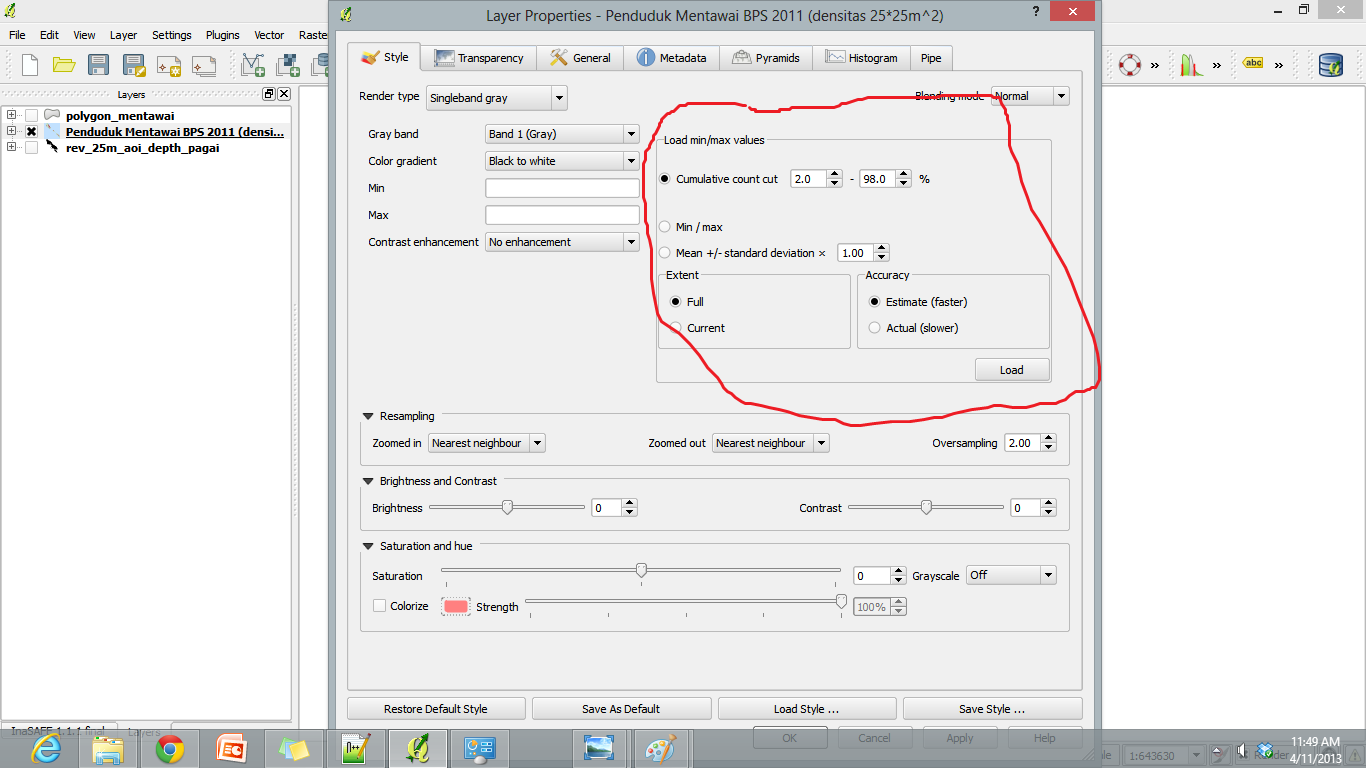
Task: Click the yellow abc labeling icon
Action: click(1252, 63)
